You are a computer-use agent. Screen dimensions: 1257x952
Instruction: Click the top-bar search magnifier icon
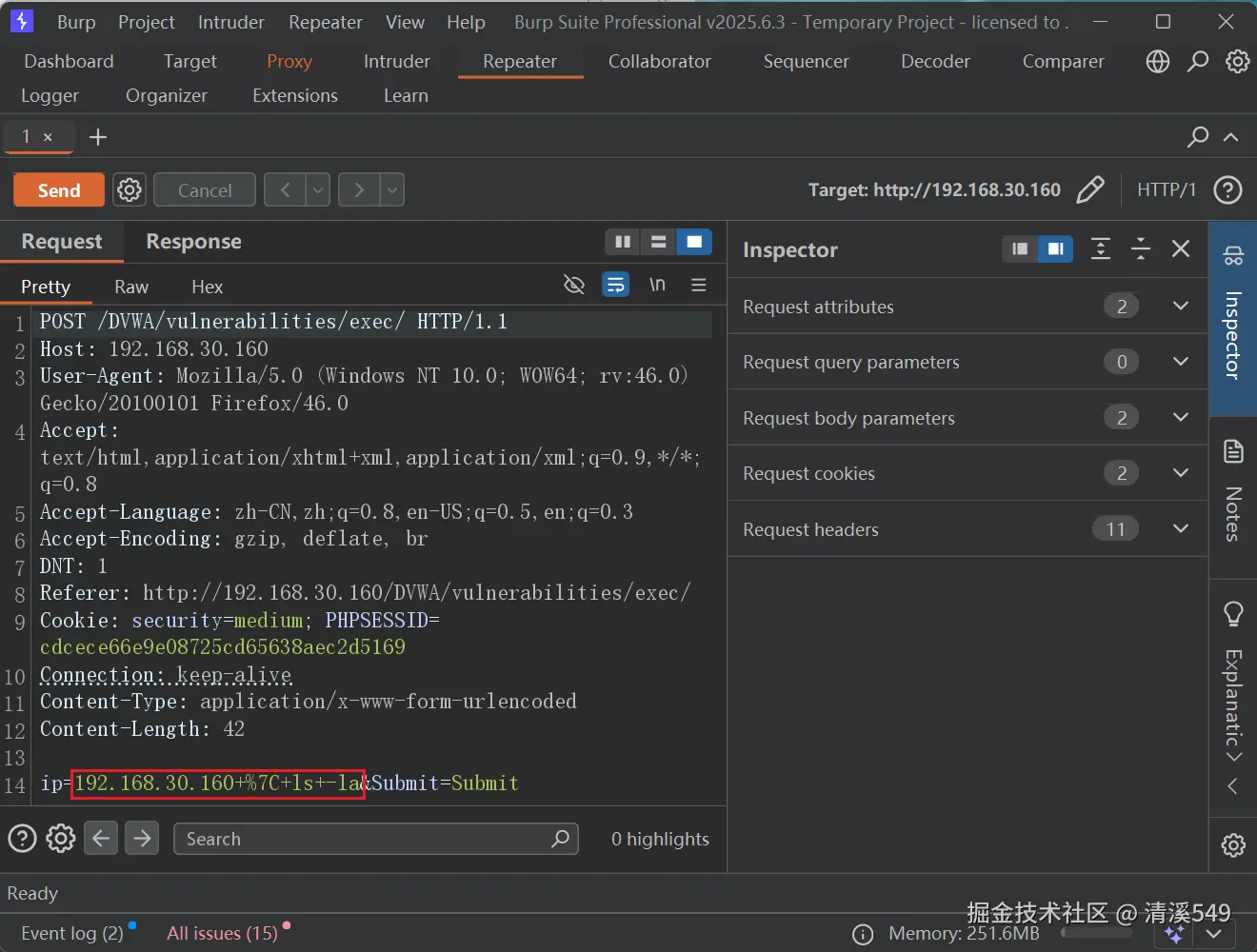(1198, 62)
